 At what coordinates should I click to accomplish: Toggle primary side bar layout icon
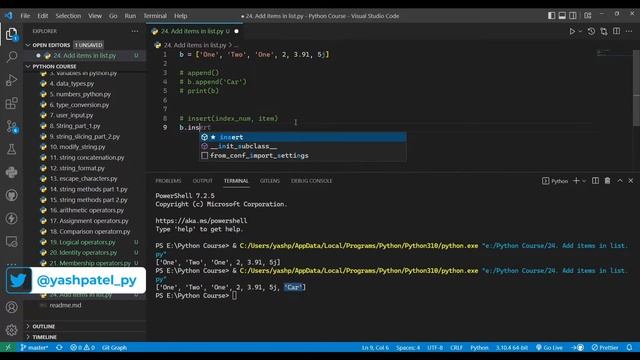point(551,16)
